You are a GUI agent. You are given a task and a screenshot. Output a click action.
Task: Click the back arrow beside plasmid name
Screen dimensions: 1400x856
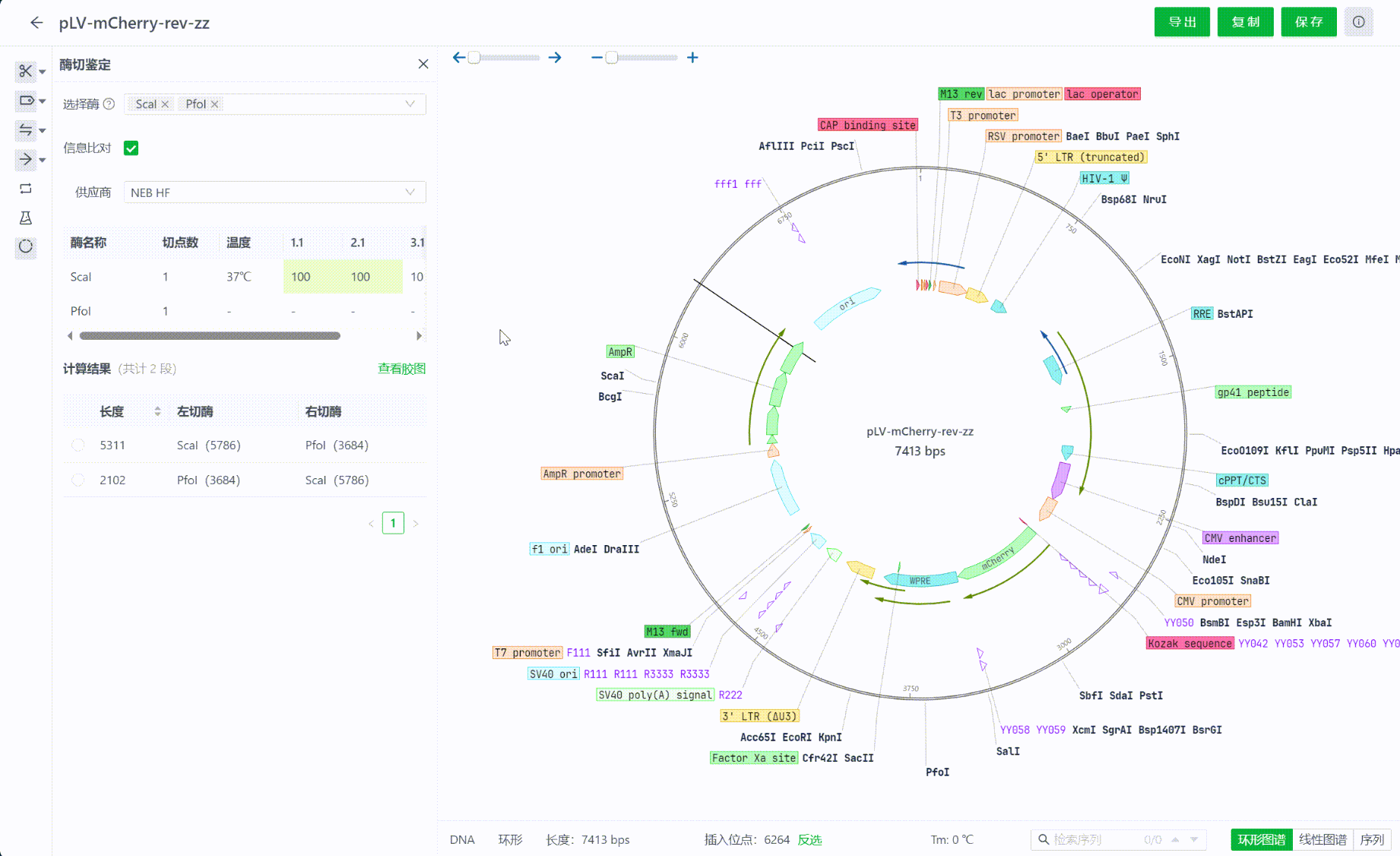pos(36,23)
